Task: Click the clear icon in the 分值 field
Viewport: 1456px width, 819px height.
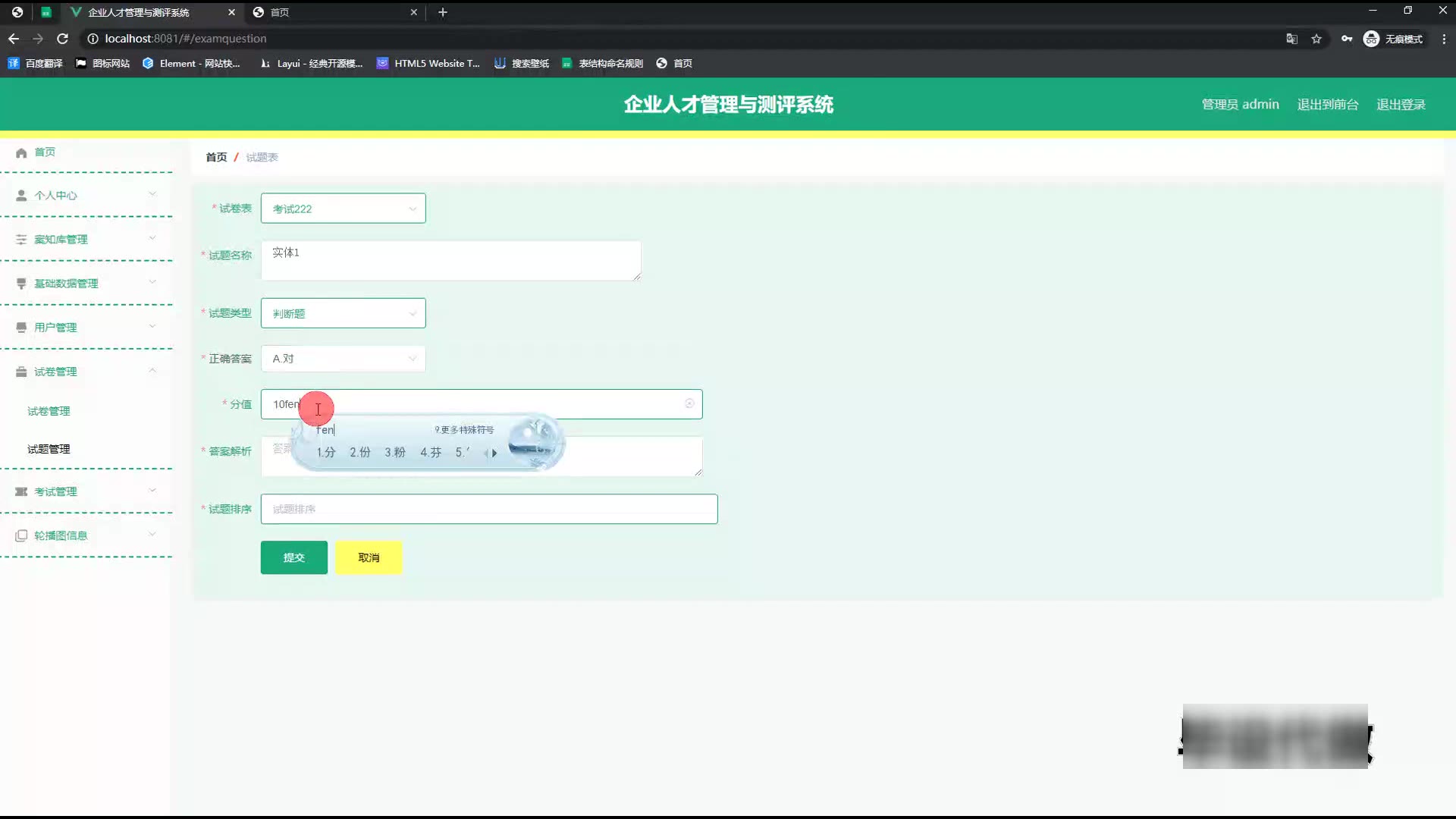Action: 689,403
